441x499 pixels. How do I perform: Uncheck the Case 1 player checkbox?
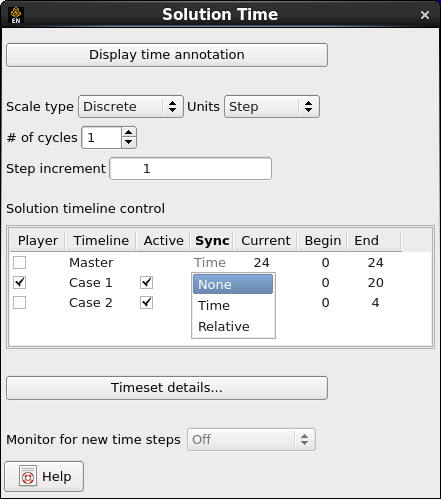point(19,283)
